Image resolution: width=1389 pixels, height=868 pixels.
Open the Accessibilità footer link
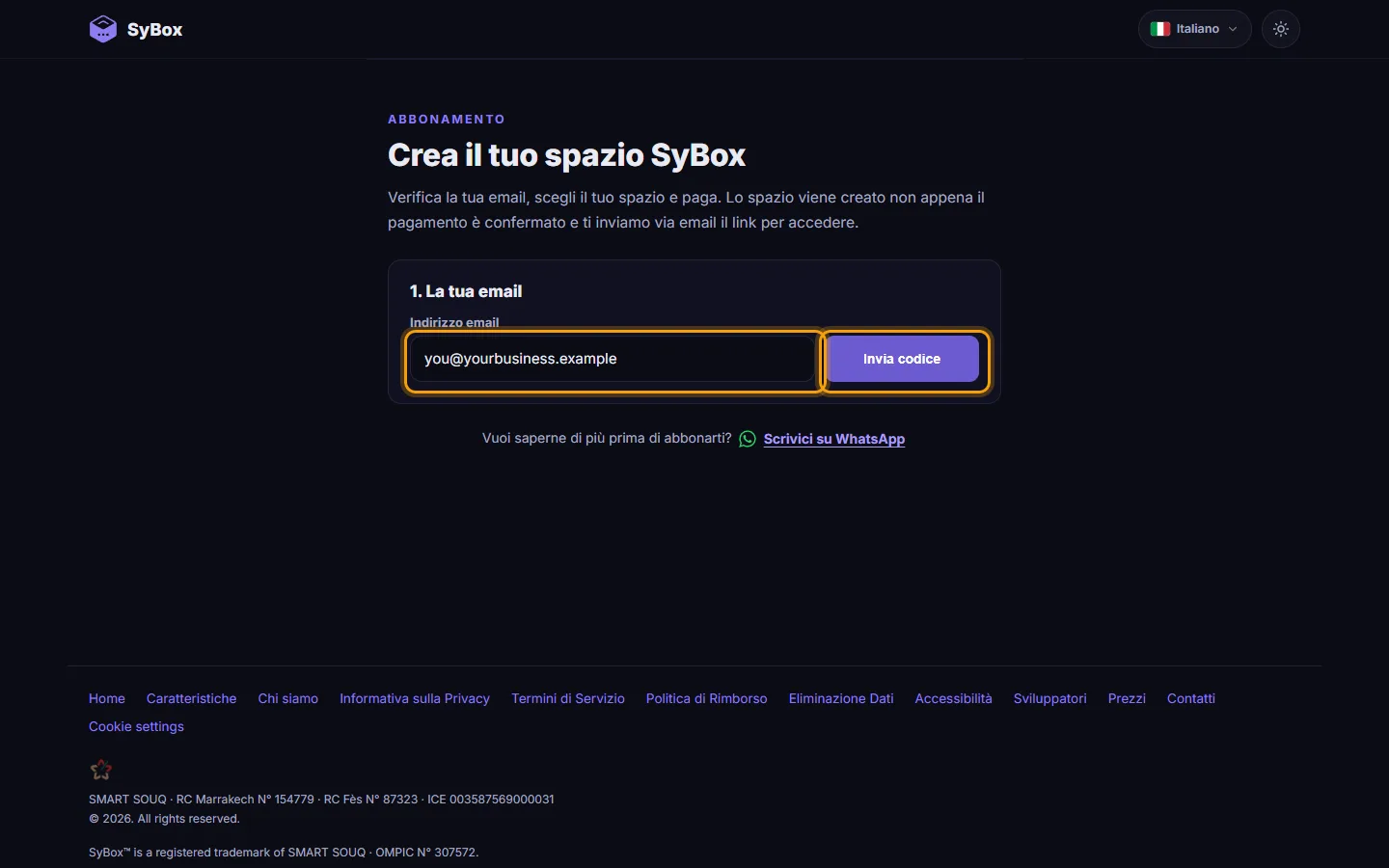click(x=953, y=698)
